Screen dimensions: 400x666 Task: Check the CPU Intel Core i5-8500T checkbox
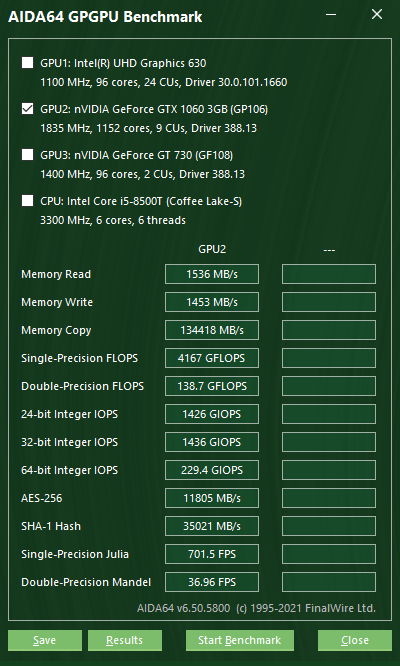pyautogui.click(x=28, y=200)
